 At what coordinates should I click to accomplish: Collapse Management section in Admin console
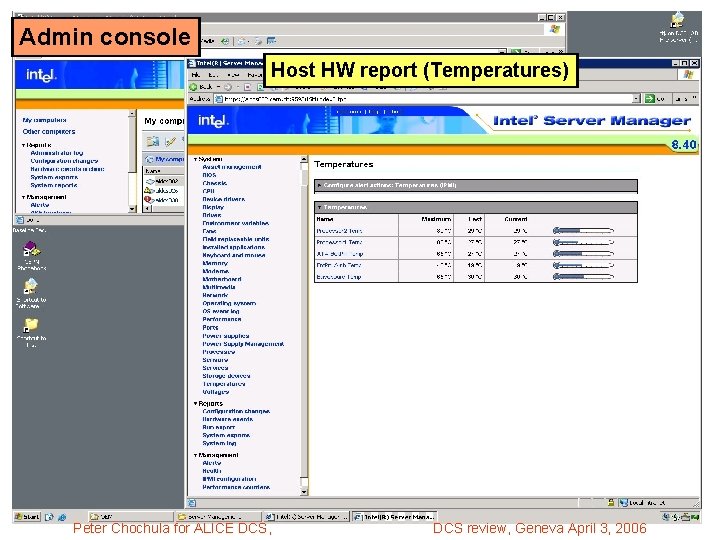pos(24,197)
